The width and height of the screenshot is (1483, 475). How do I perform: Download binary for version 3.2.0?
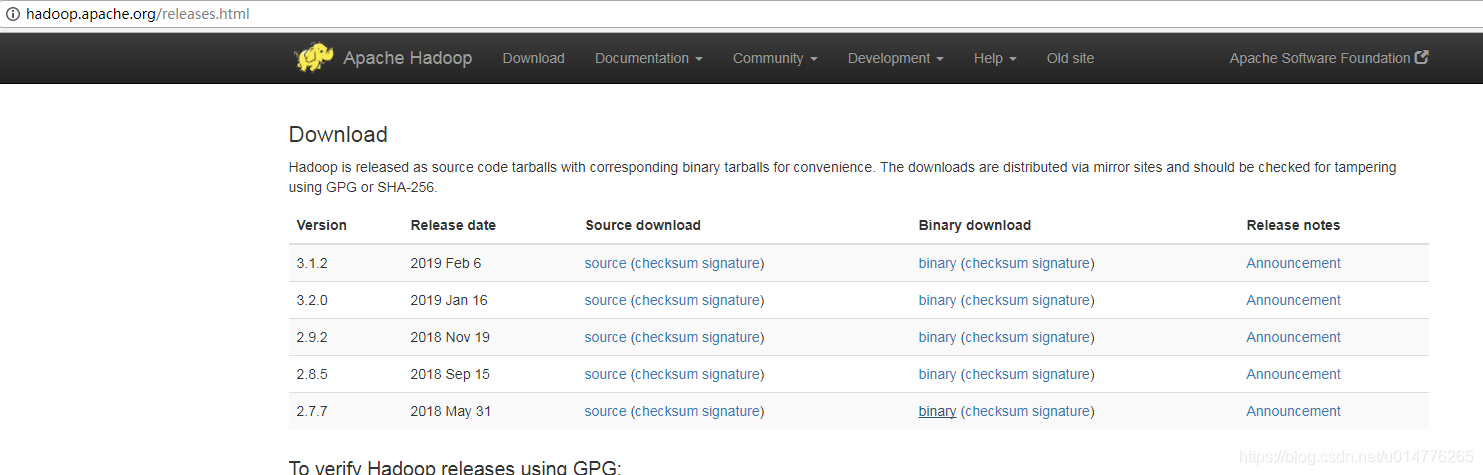click(x=937, y=300)
